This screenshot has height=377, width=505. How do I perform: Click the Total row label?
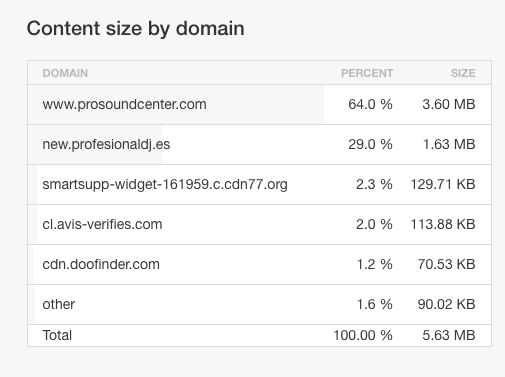click(x=57, y=335)
